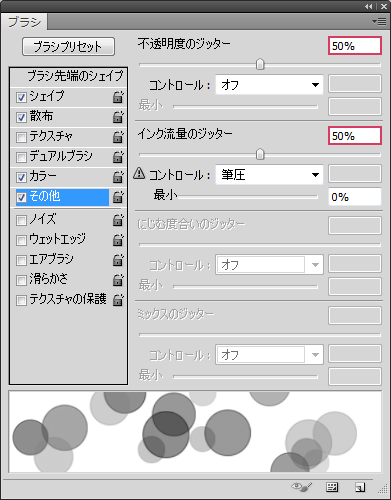Select the その他 options row
391x500 pixels.
point(62,197)
